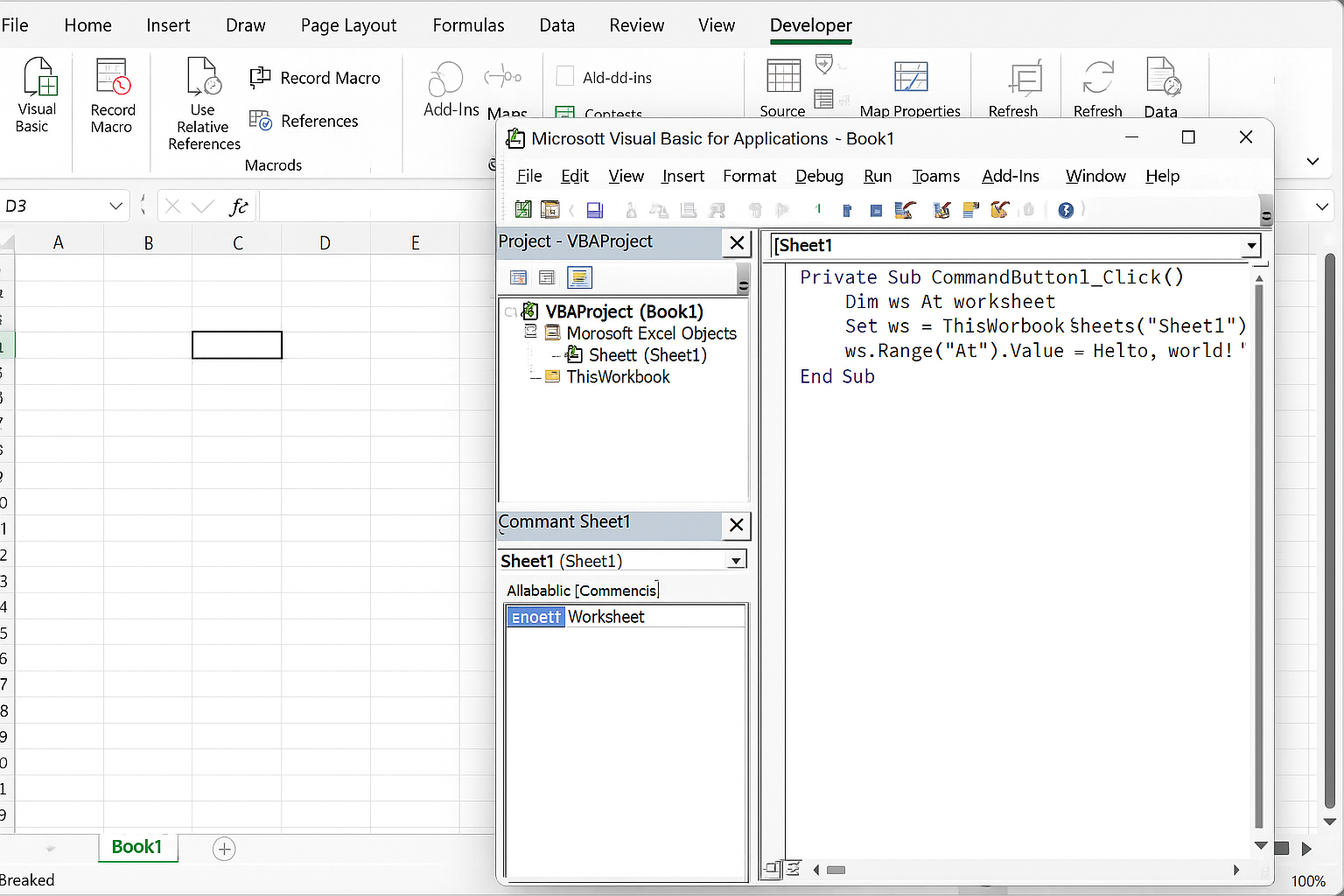Viewport: 1344px width, 896px height.
Task: Close the Project - VBAProject panel
Action: [x=738, y=242]
